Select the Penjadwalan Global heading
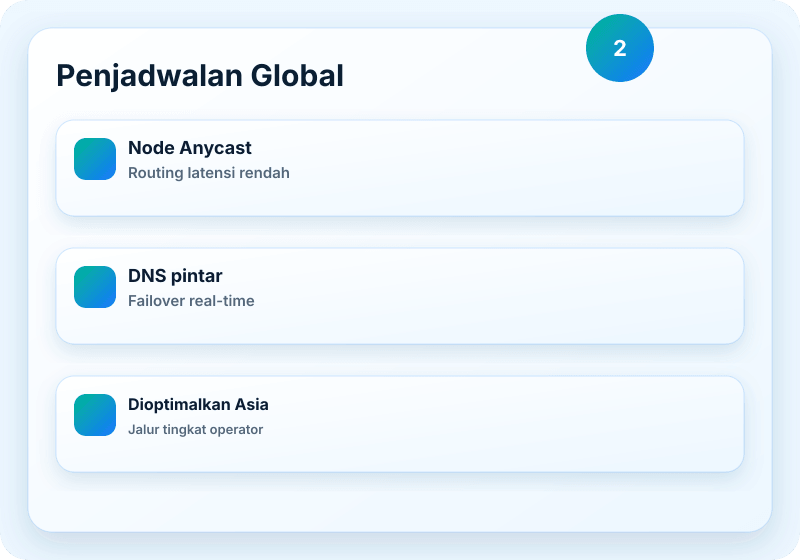The height and width of the screenshot is (560, 800). click(200, 76)
